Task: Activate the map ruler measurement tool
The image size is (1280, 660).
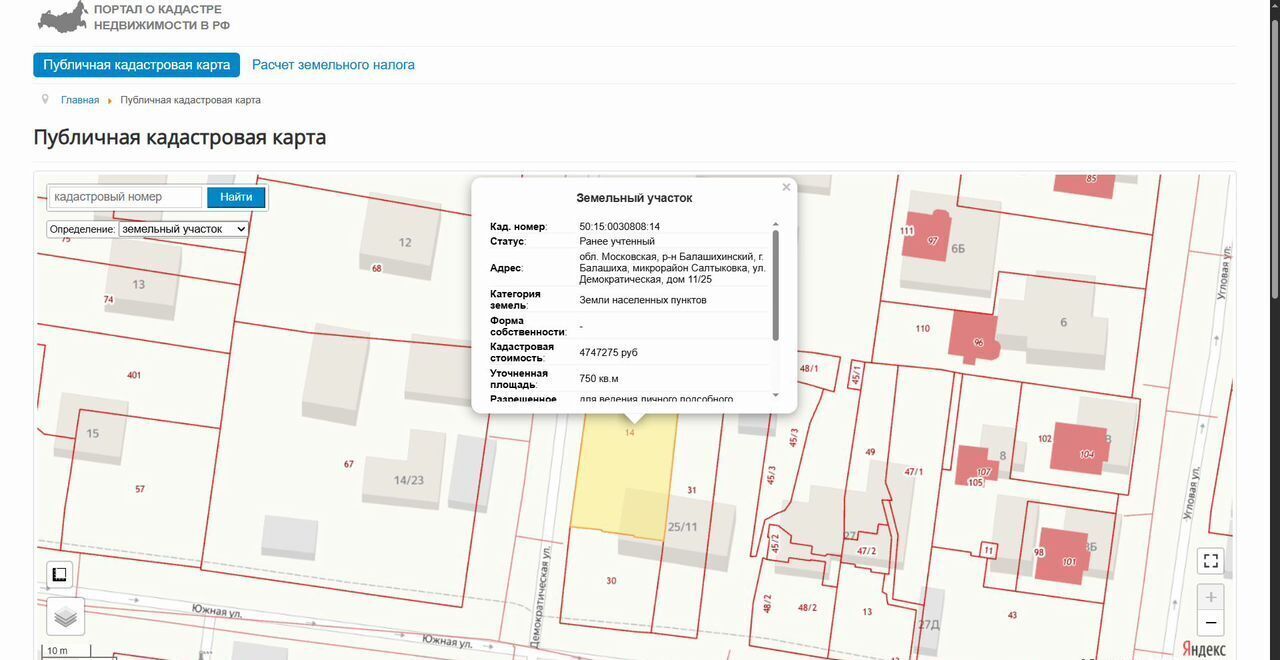Action: [x=59, y=574]
